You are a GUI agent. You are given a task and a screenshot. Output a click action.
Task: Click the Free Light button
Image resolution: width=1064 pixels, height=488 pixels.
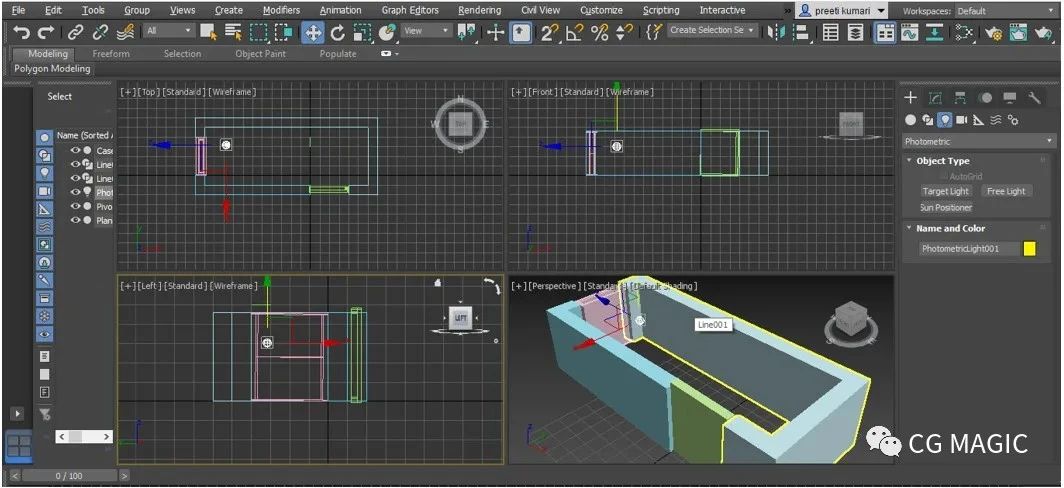tap(1006, 191)
